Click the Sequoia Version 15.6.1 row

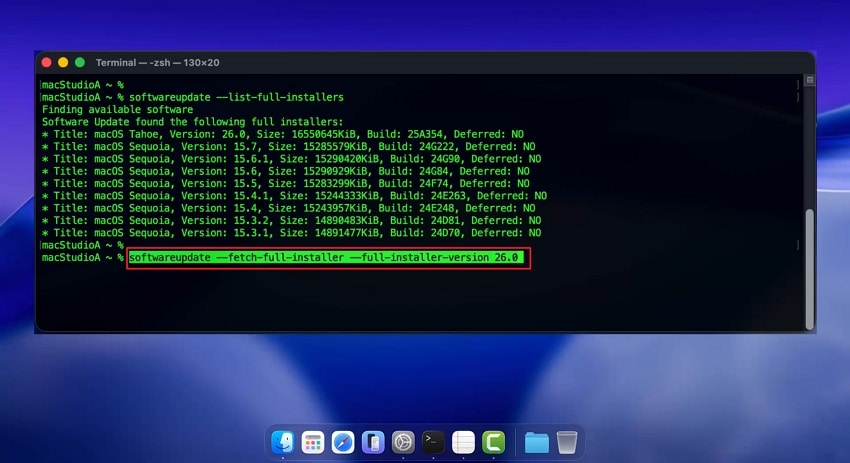pos(292,159)
